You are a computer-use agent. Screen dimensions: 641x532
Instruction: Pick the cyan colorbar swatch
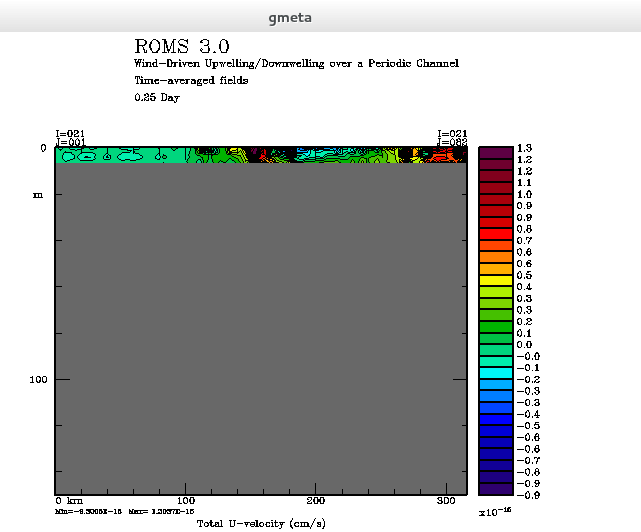point(495,373)
